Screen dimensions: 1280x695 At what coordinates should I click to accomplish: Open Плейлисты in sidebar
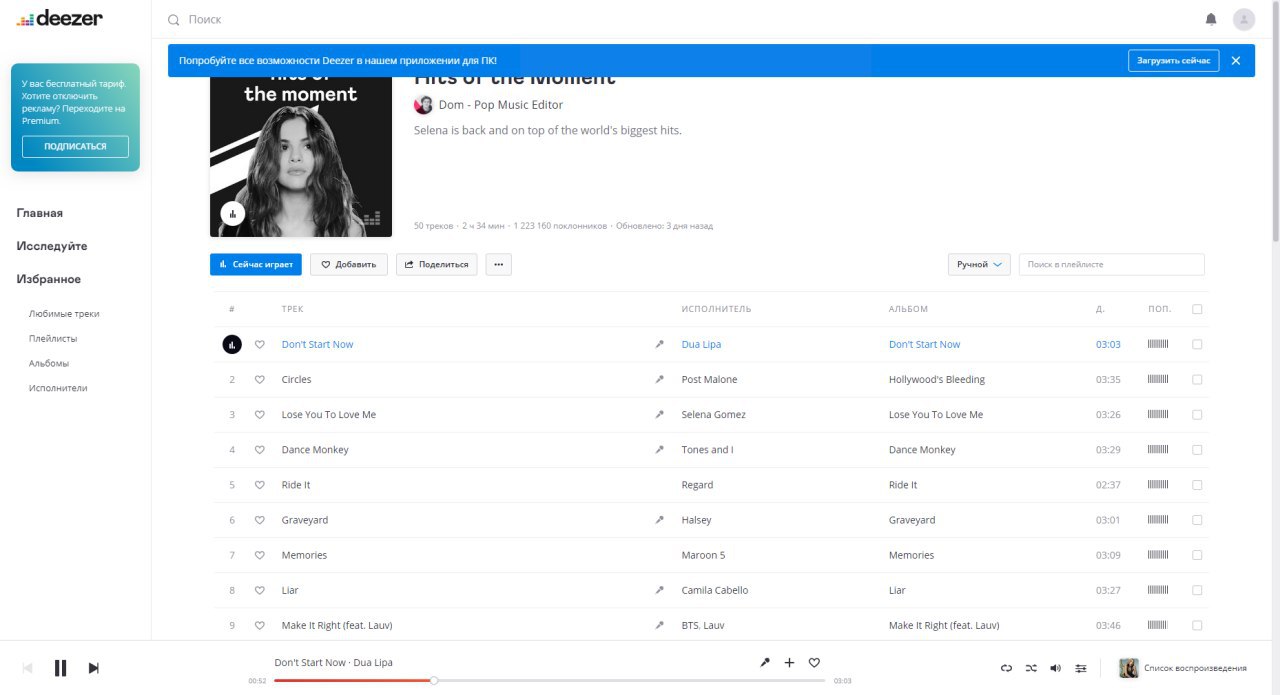[53, 339]
